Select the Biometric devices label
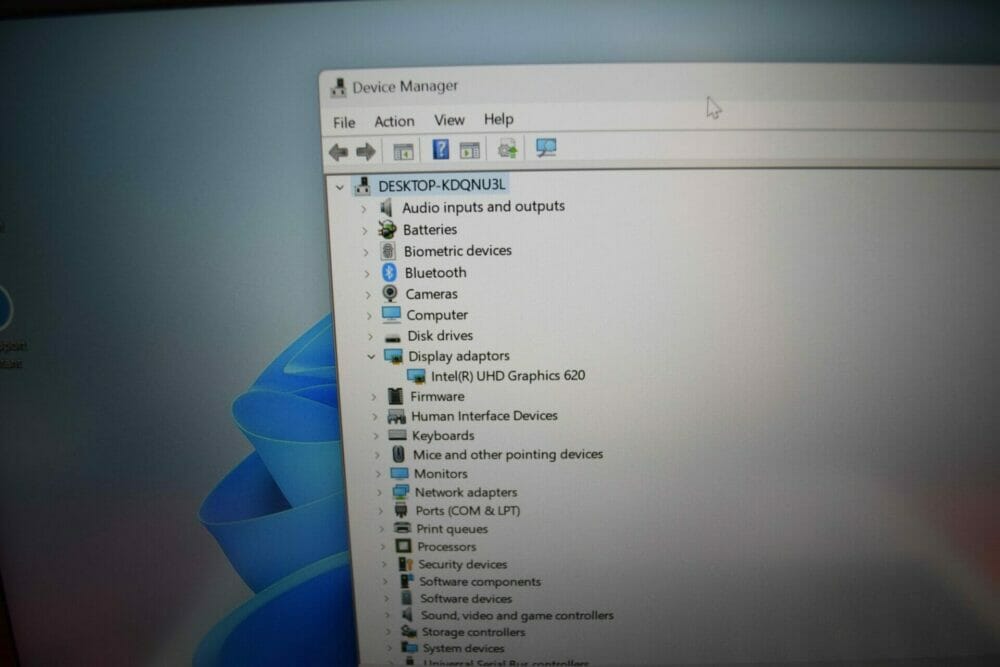The height and width of the screenshot is (667, 1000). click(457, 251)
